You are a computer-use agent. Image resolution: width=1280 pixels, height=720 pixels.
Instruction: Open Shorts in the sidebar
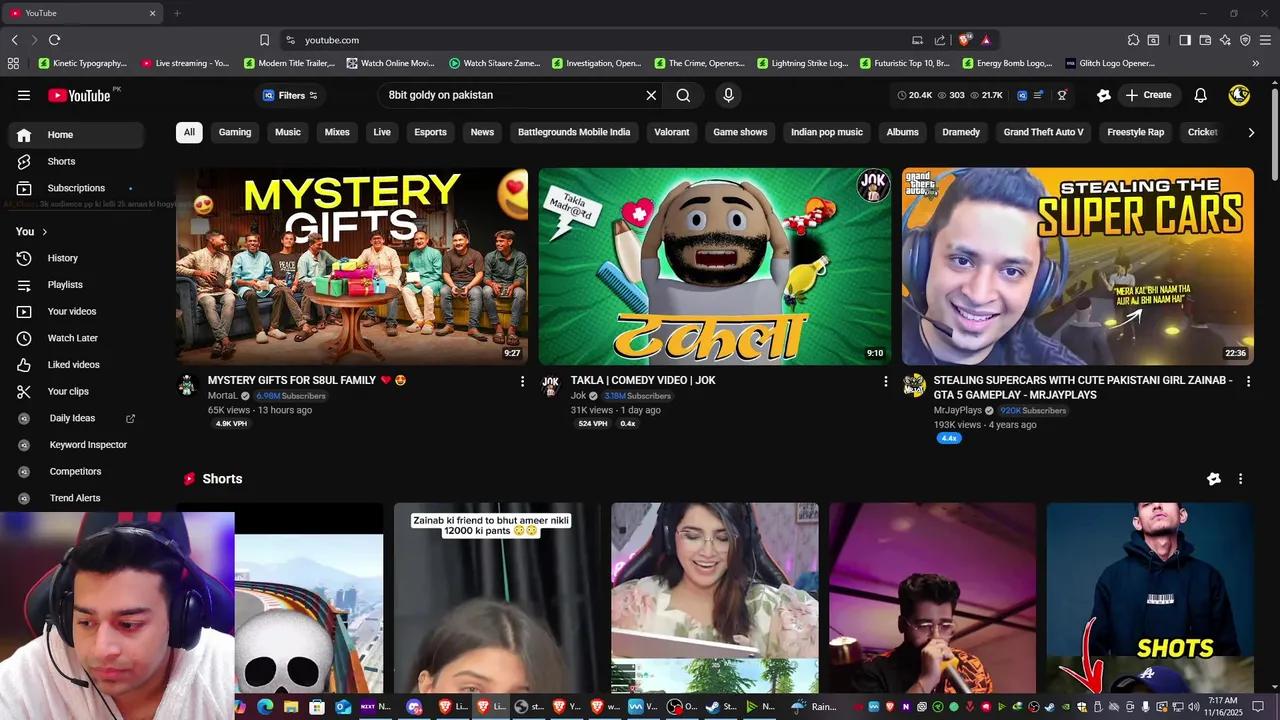pos(76,161)
